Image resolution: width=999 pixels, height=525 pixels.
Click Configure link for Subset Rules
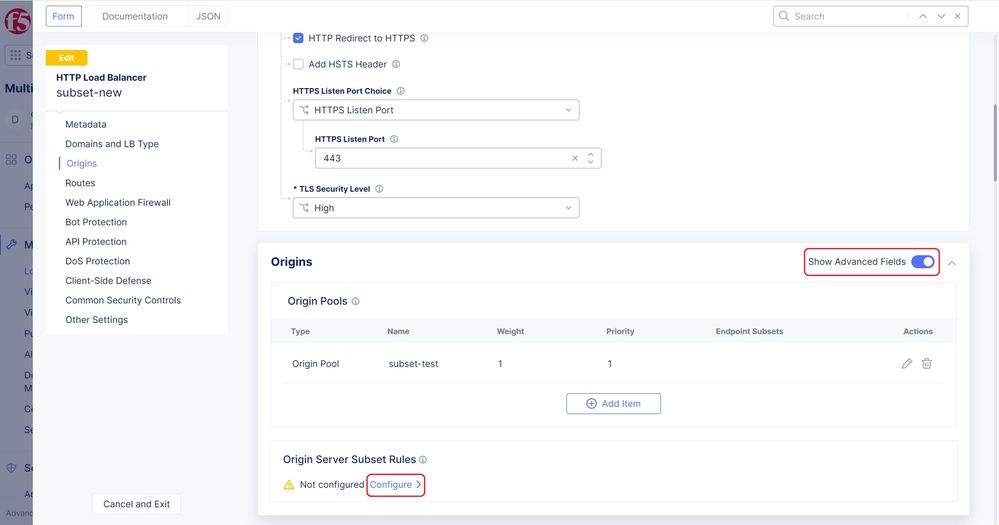pos(395,485)
